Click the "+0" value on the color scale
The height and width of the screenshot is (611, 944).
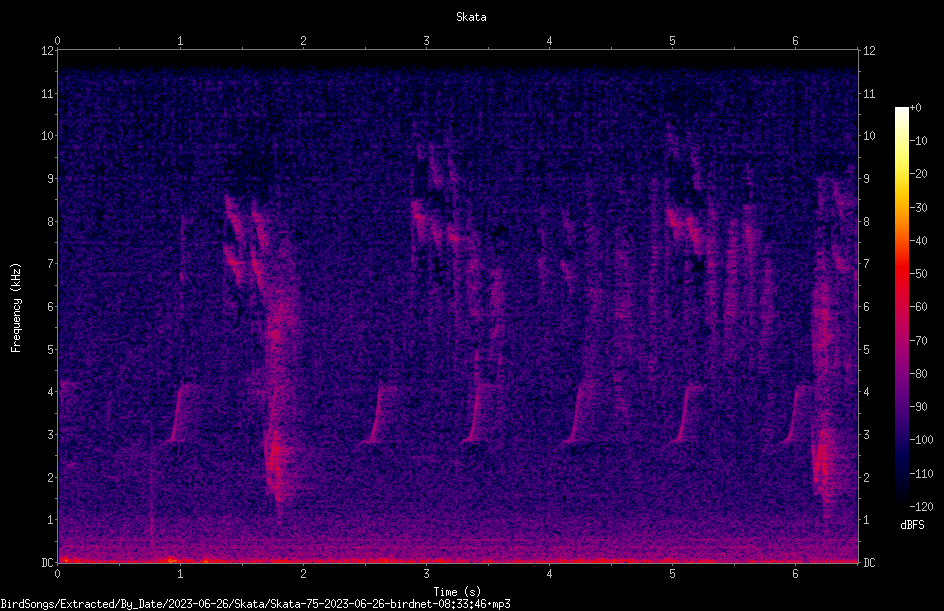pyautogui.click(x=915, y=108)
